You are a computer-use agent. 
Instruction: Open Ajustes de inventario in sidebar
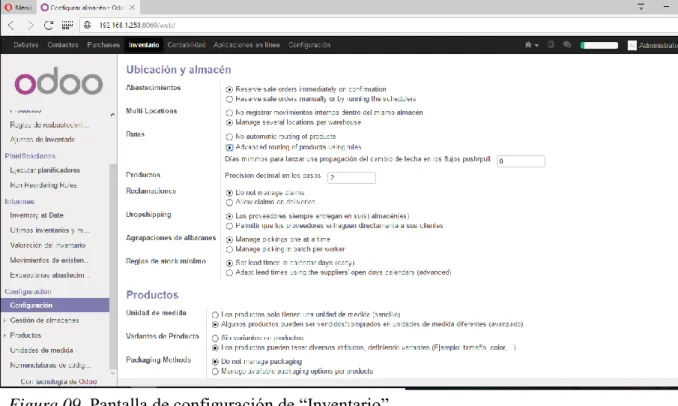click(x=42, y=140)
